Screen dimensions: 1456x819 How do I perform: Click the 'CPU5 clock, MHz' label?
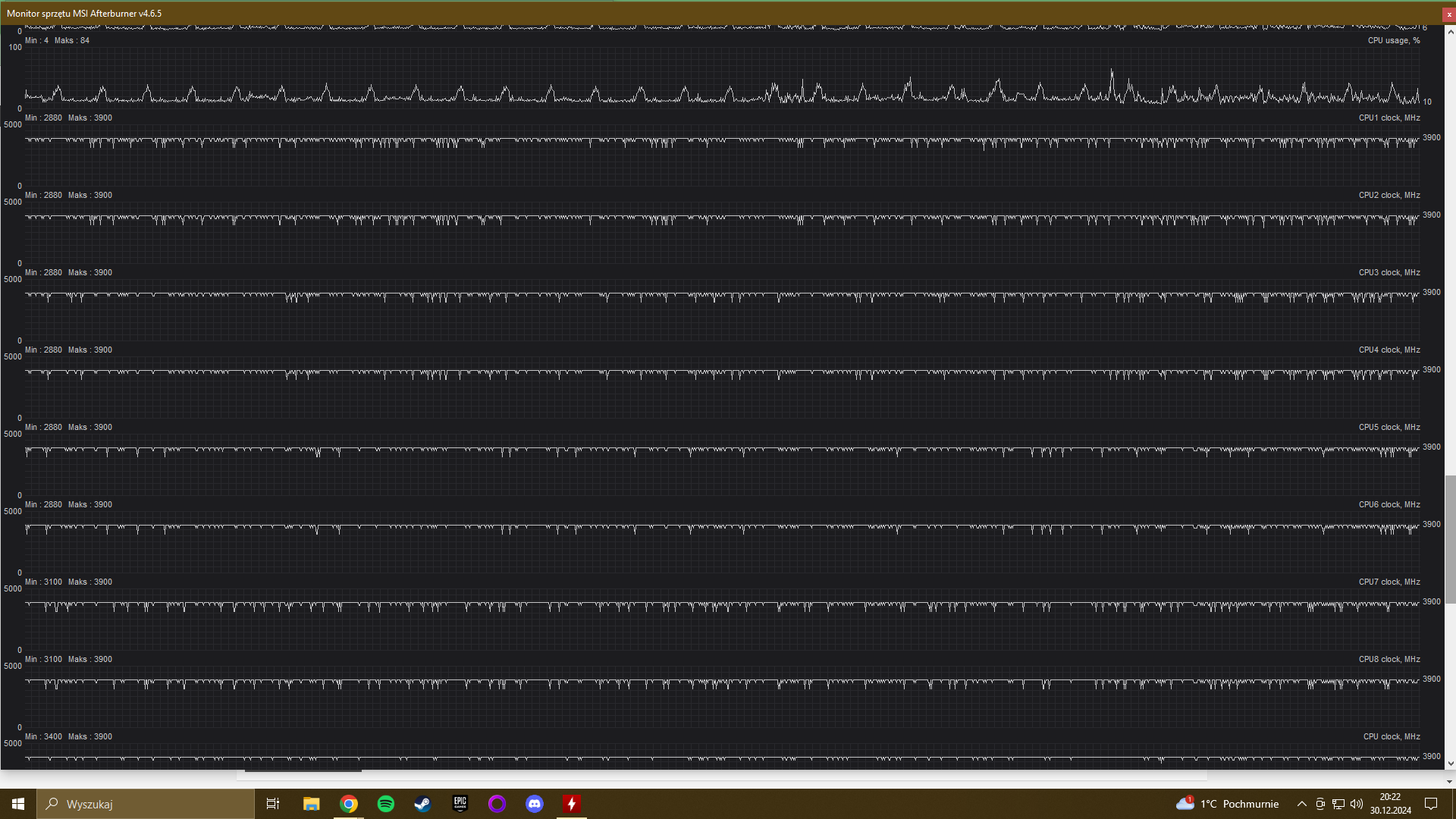point(1389,428)
